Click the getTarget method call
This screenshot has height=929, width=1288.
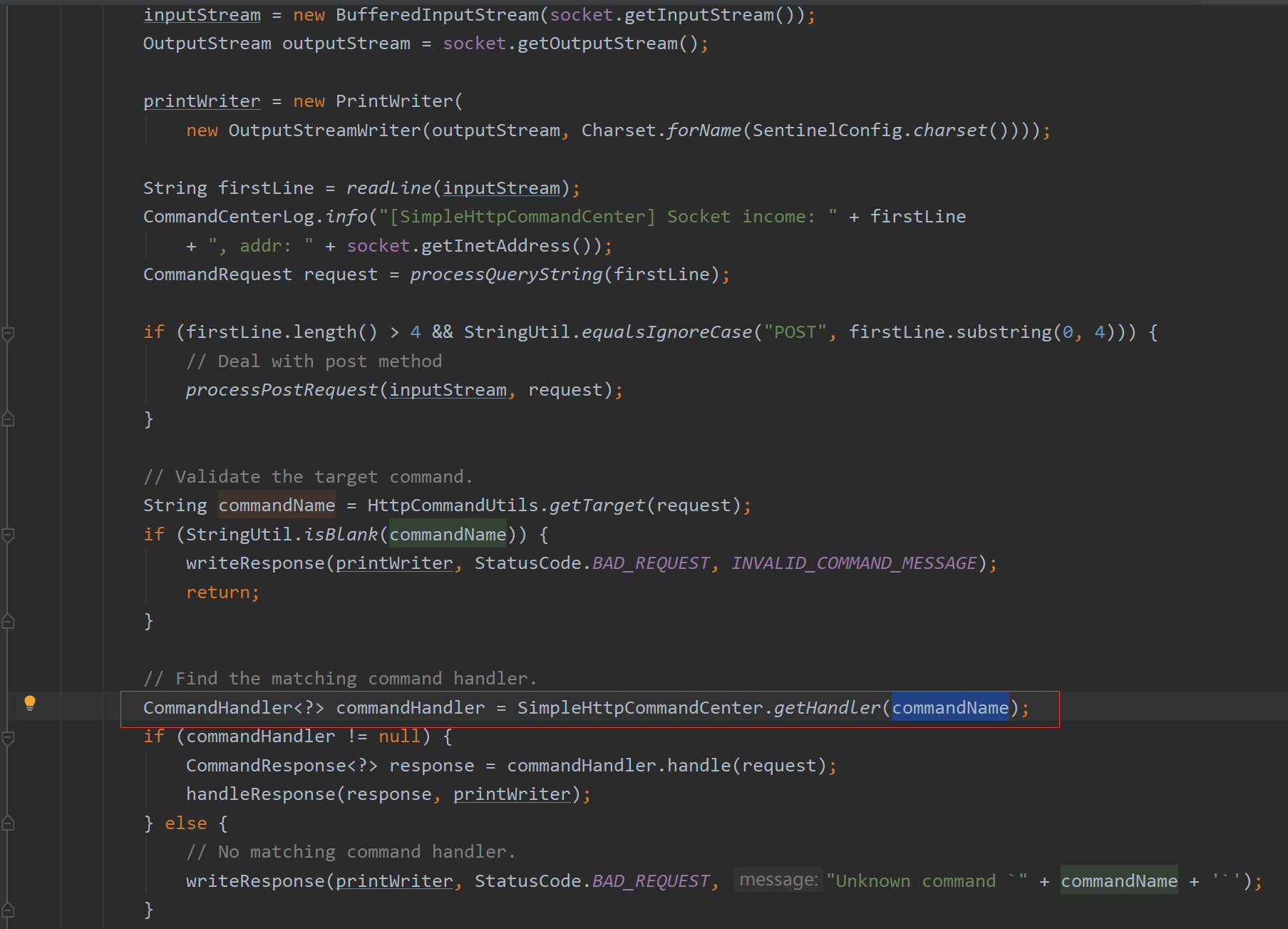(597, 505)
